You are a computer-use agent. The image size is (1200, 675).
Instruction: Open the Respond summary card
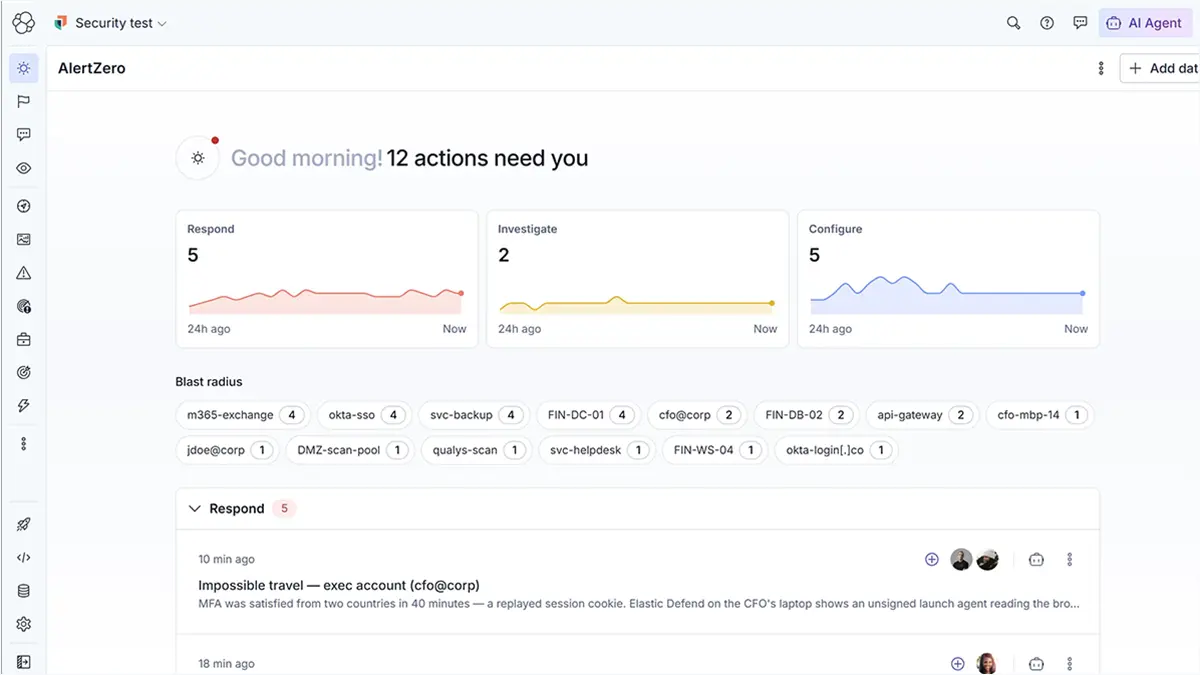[327, 279]
